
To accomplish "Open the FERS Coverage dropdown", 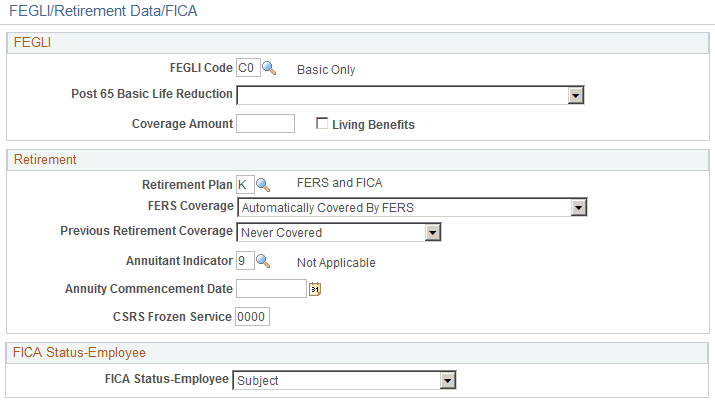I will pos(578,207).
